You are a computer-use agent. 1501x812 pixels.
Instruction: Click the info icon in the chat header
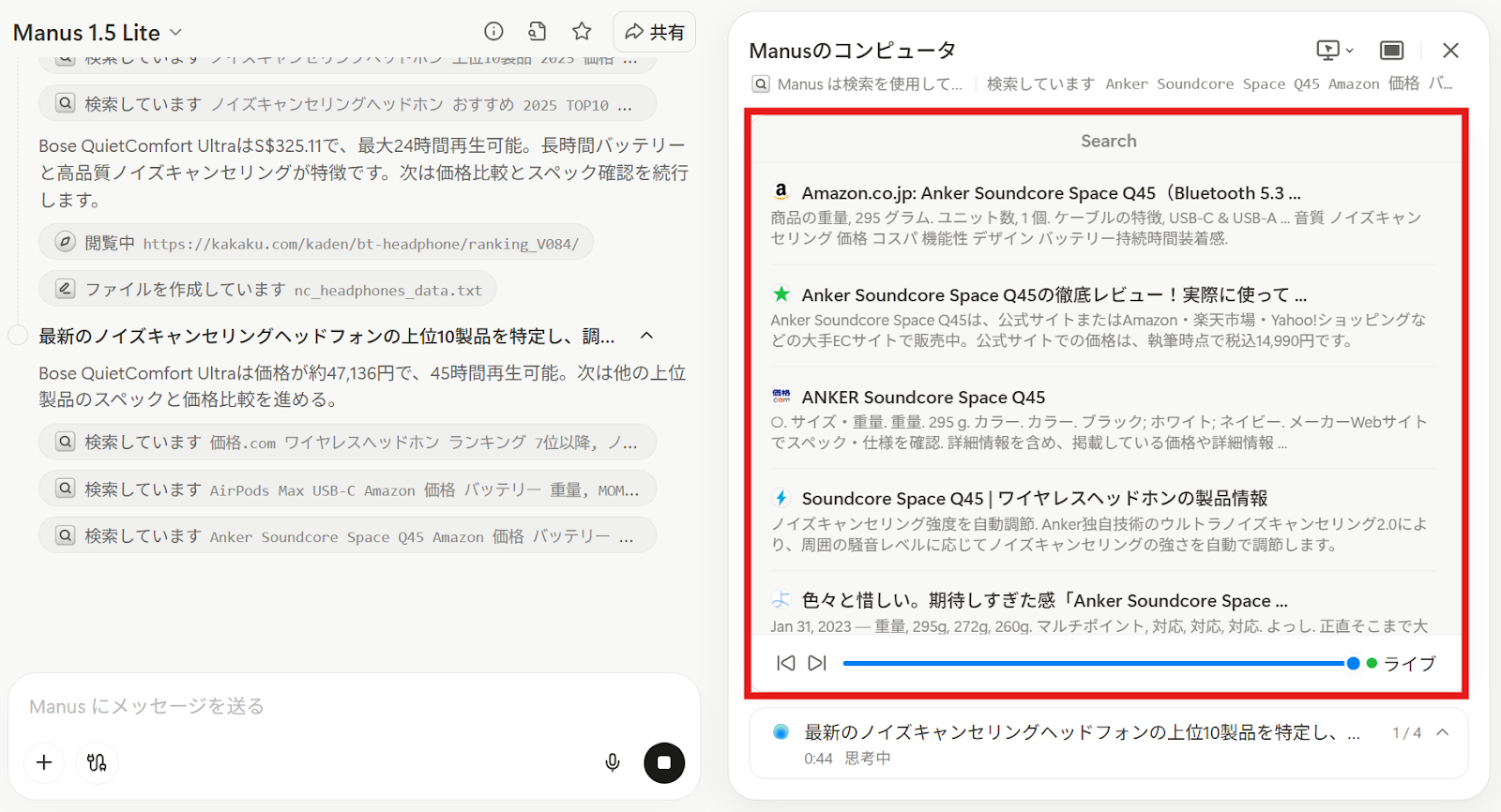tap(493, 31)
